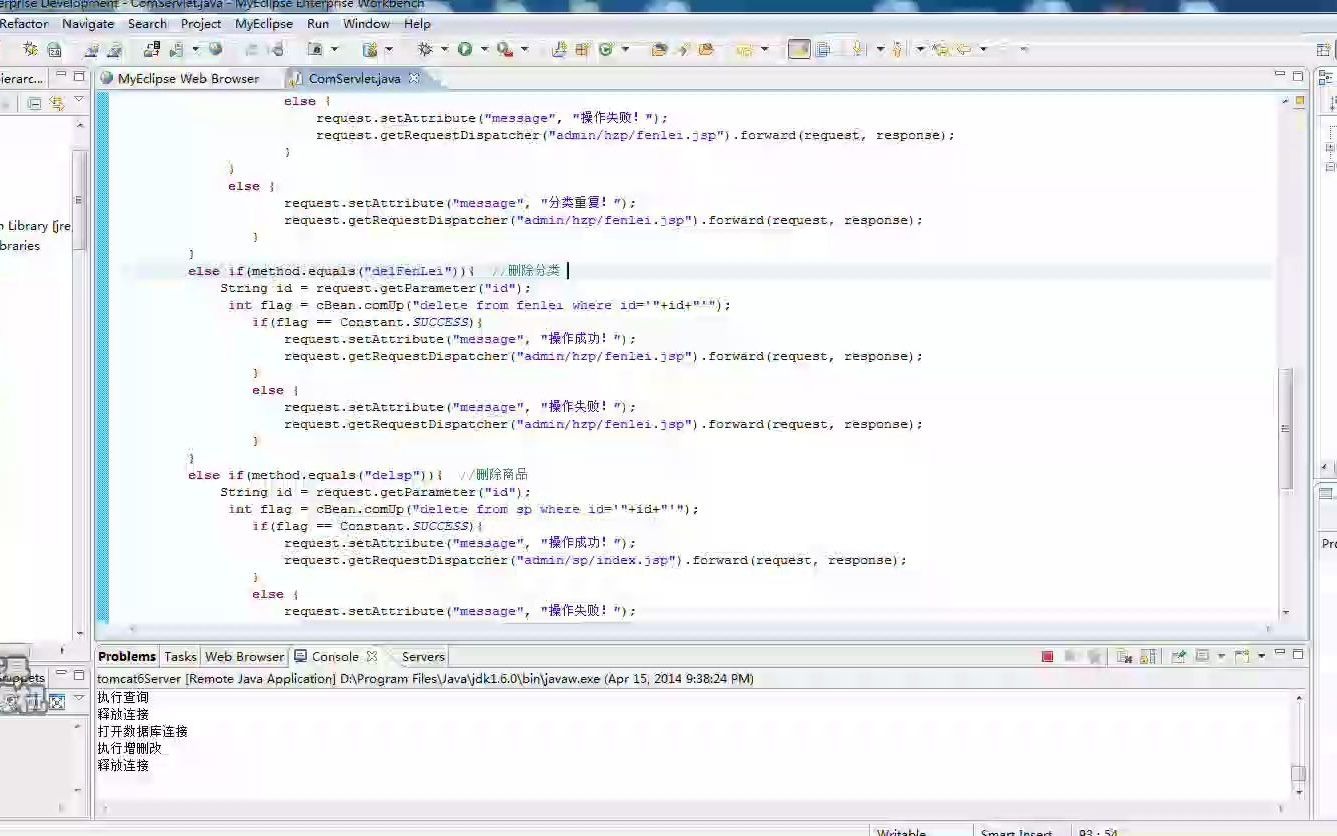Click the Open Perspective icon
This screenshot has height=836, width=1337.
point(1325,49)
